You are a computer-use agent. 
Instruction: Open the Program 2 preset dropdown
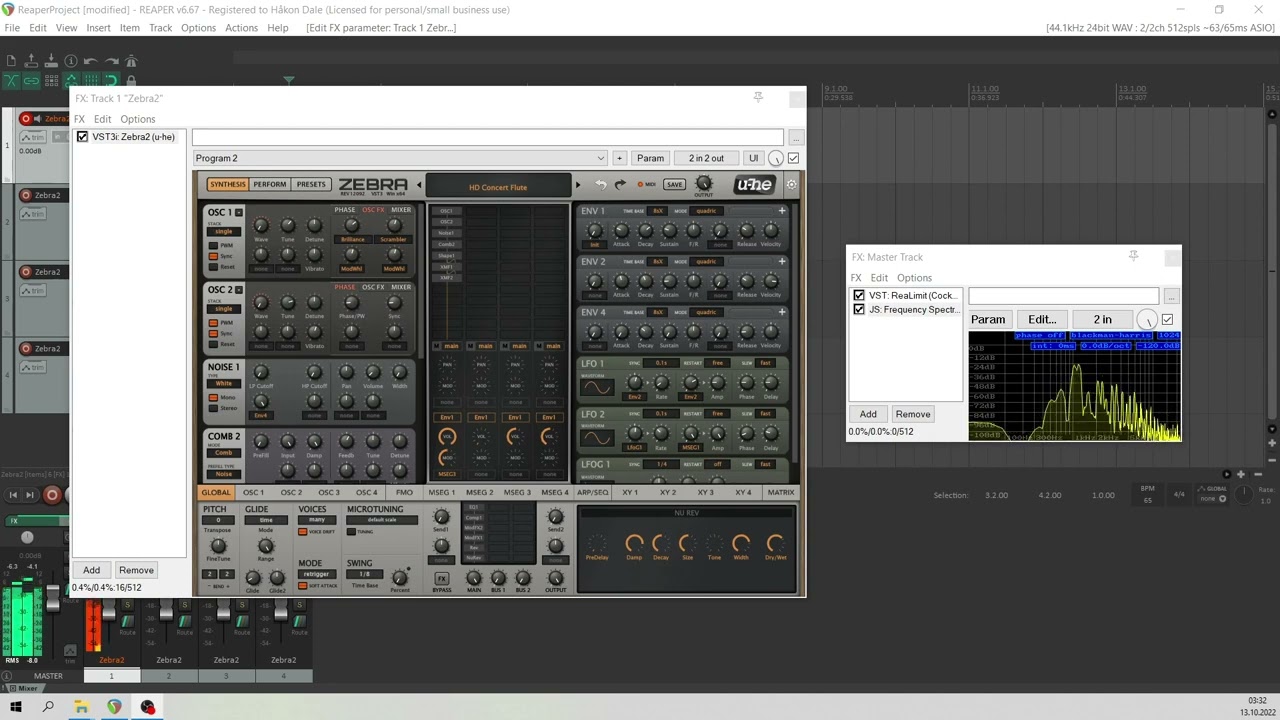point(400,158)
